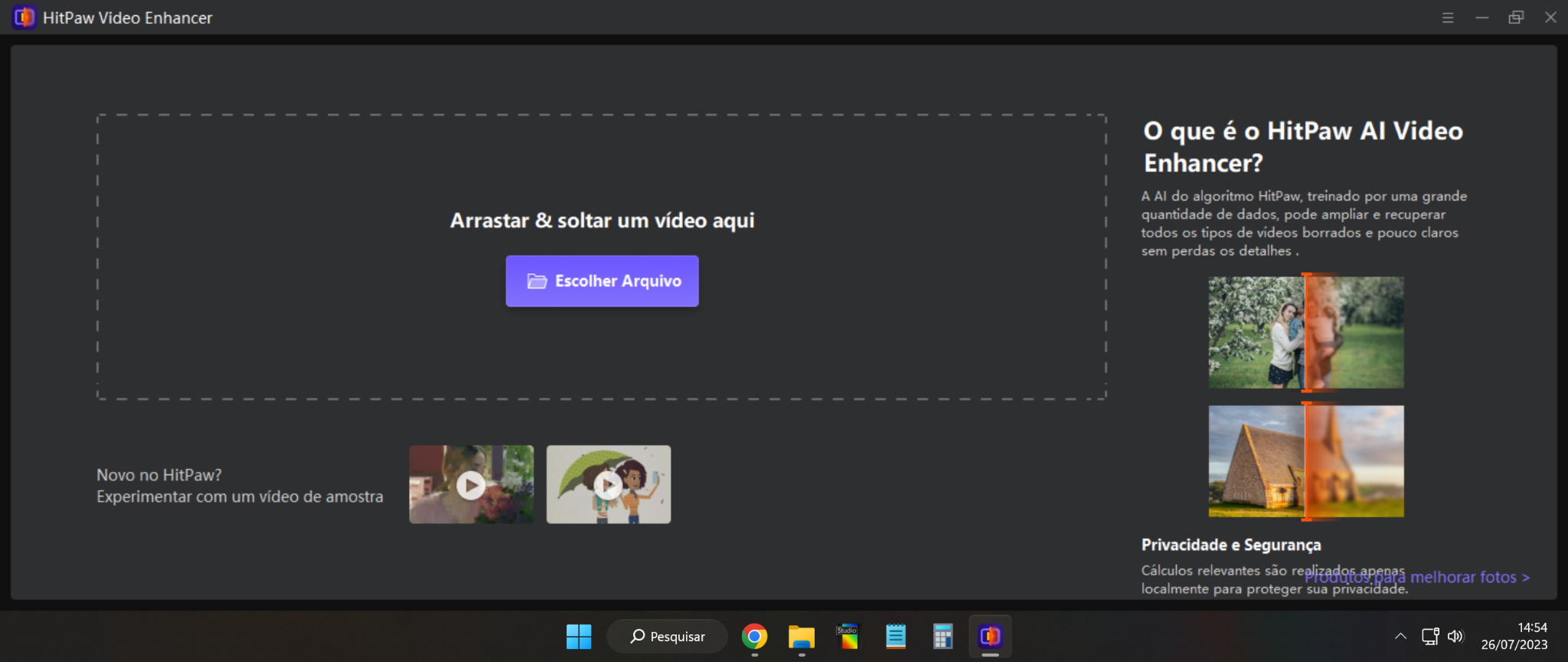1568x662 pixels.
Task: Click the Pesquisar taskbar search box
Action: [667, 637]
